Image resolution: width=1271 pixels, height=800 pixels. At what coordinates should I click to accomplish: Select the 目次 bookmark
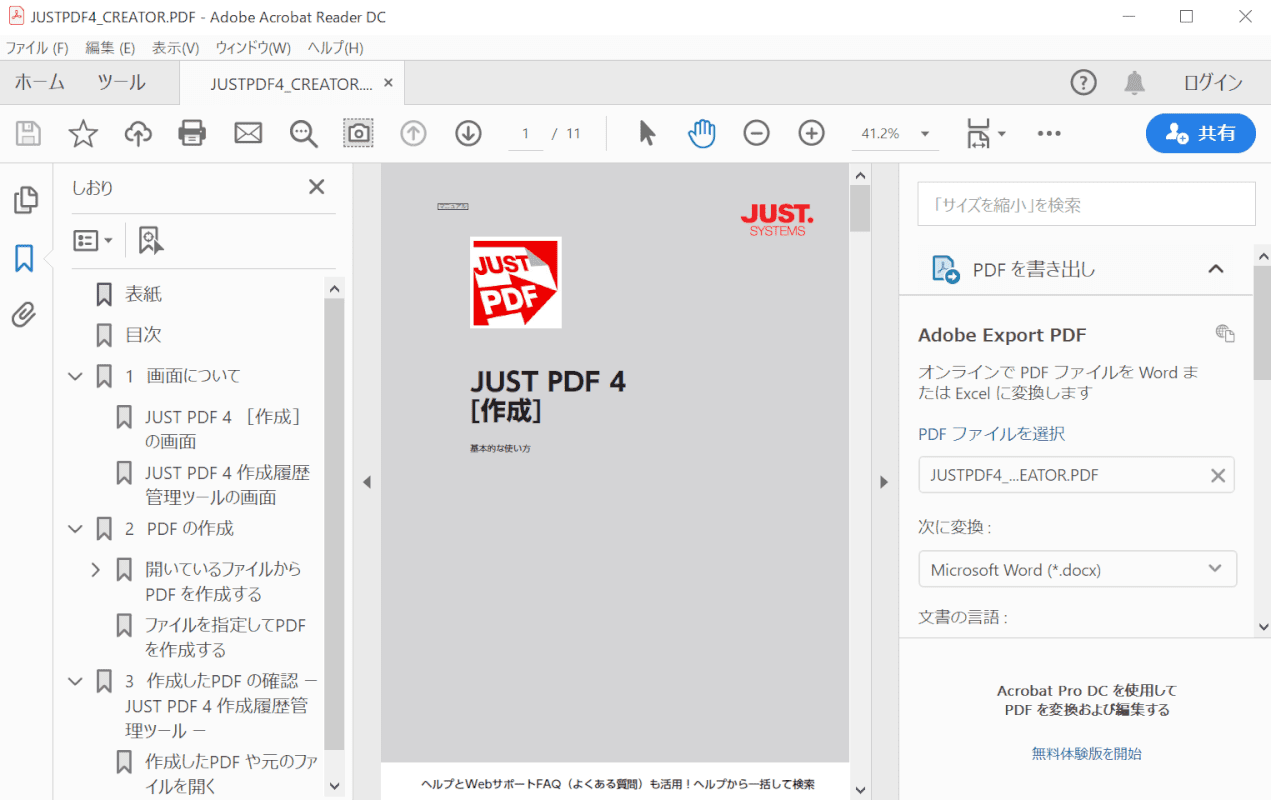[x=142, y=335]
